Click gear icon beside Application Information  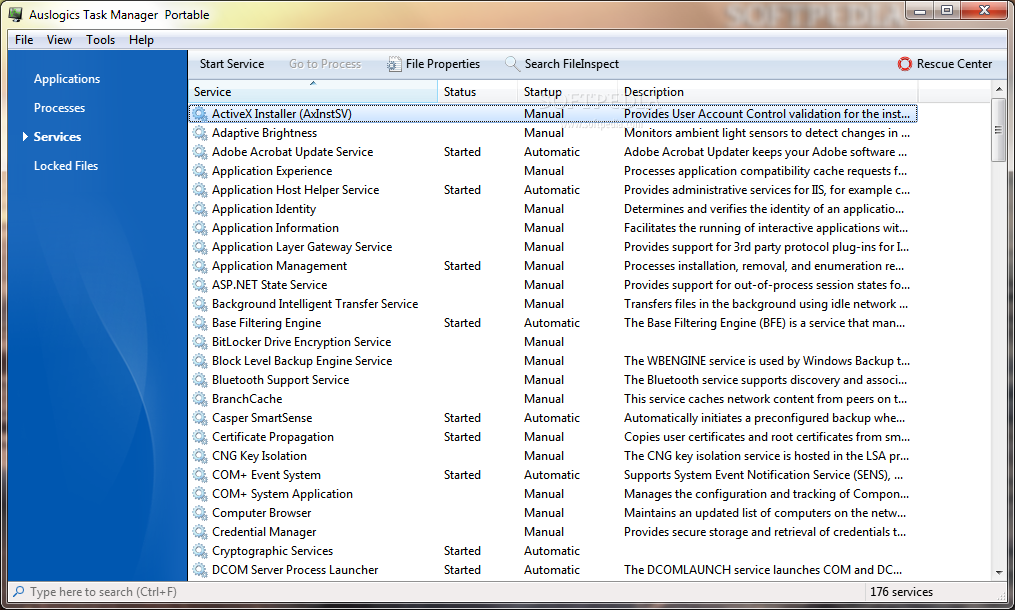200,228
